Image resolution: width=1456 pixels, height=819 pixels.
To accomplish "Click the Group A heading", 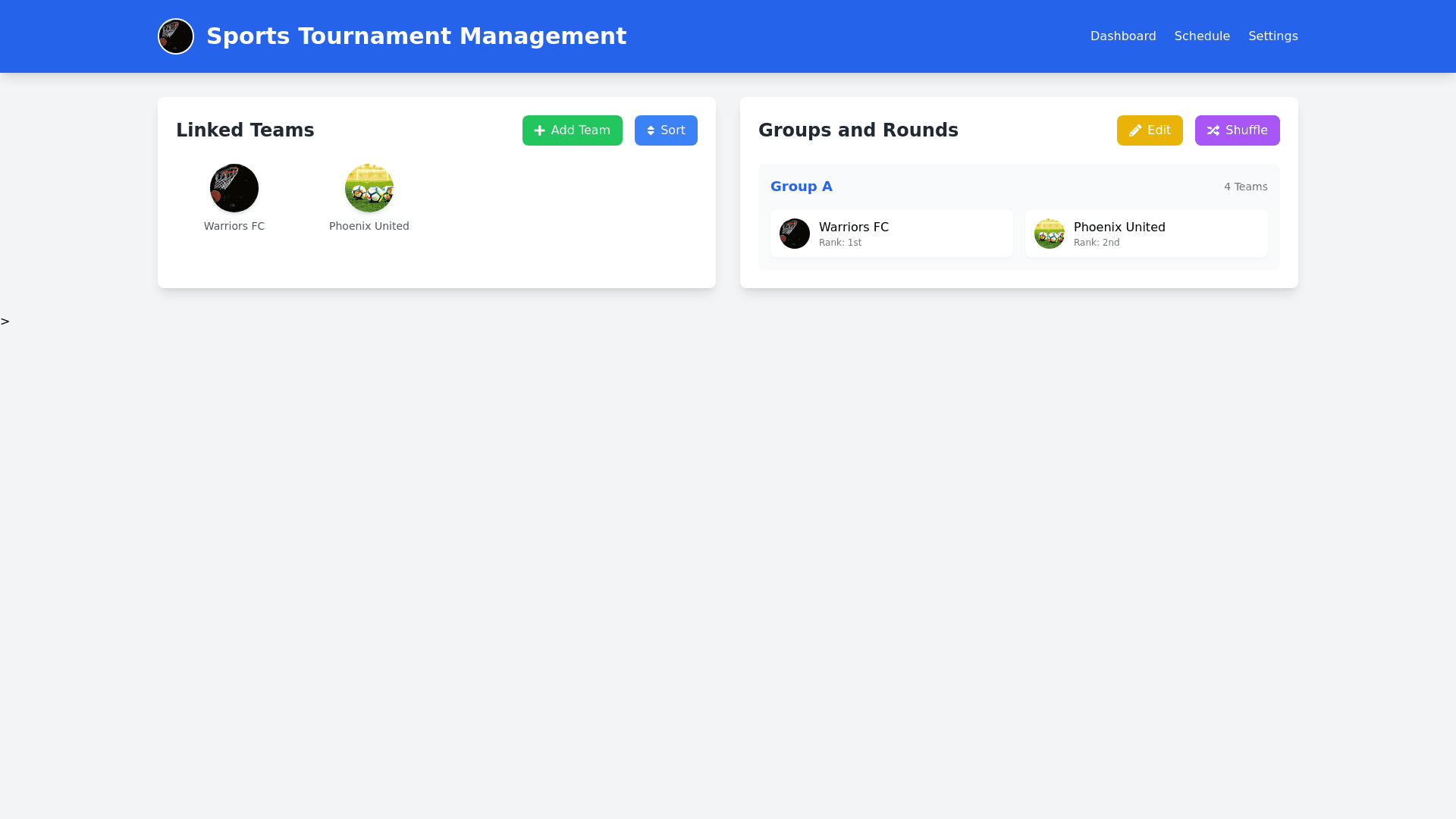I will click(x=801, y=187).
